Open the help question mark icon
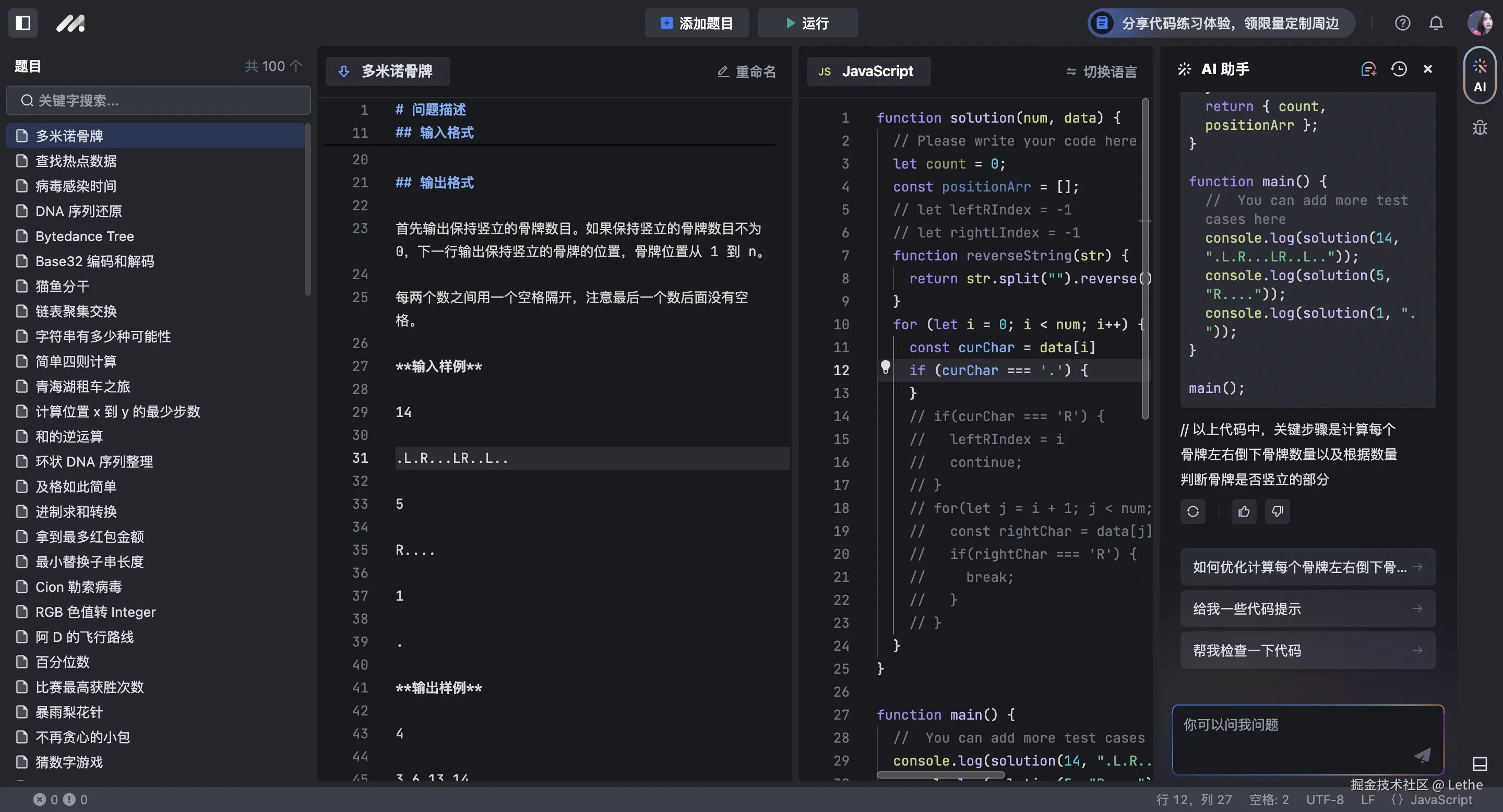This screenshot has height=812, width=1503. pos(1403,23)
